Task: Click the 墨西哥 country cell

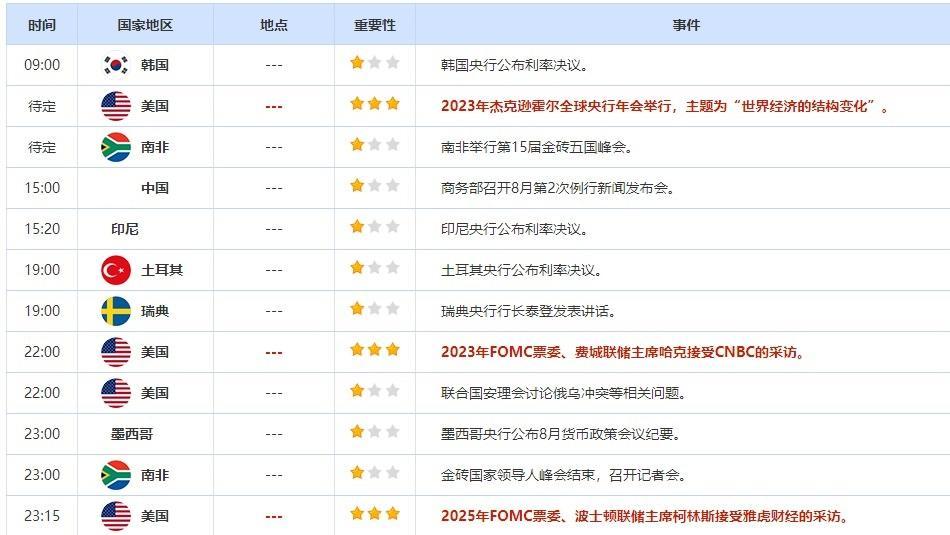Action: 132,434
